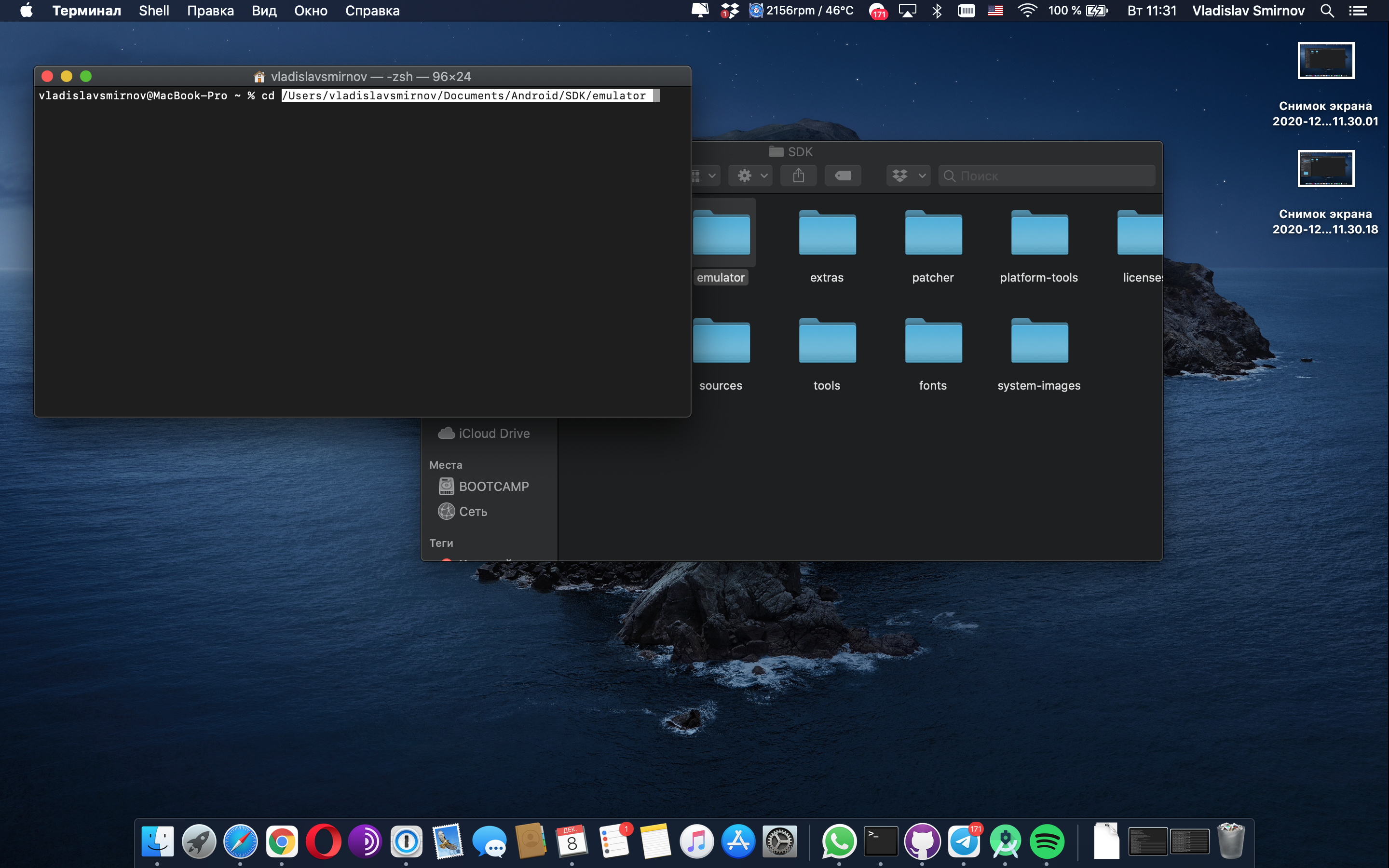Click Dropbox icon in menu bar

[730, 11]
